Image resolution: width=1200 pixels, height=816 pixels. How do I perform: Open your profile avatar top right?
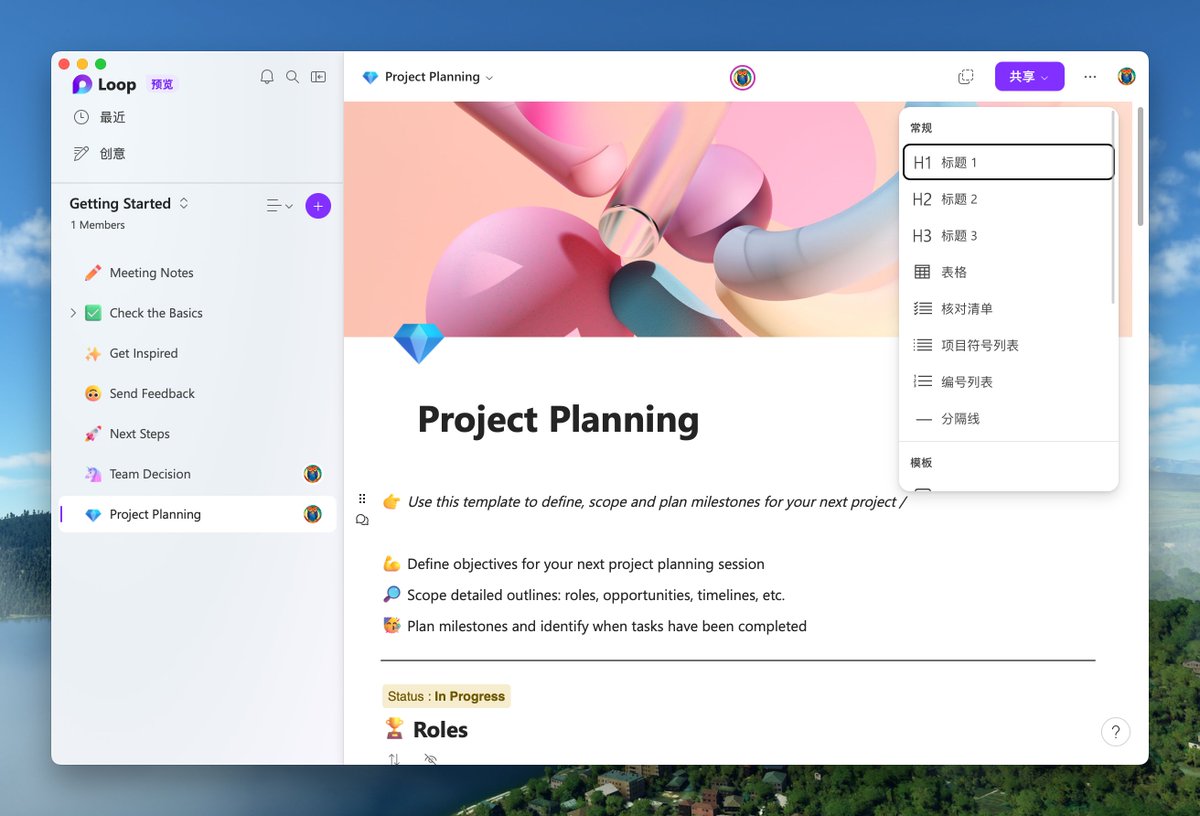click(x=1126, y=76)
